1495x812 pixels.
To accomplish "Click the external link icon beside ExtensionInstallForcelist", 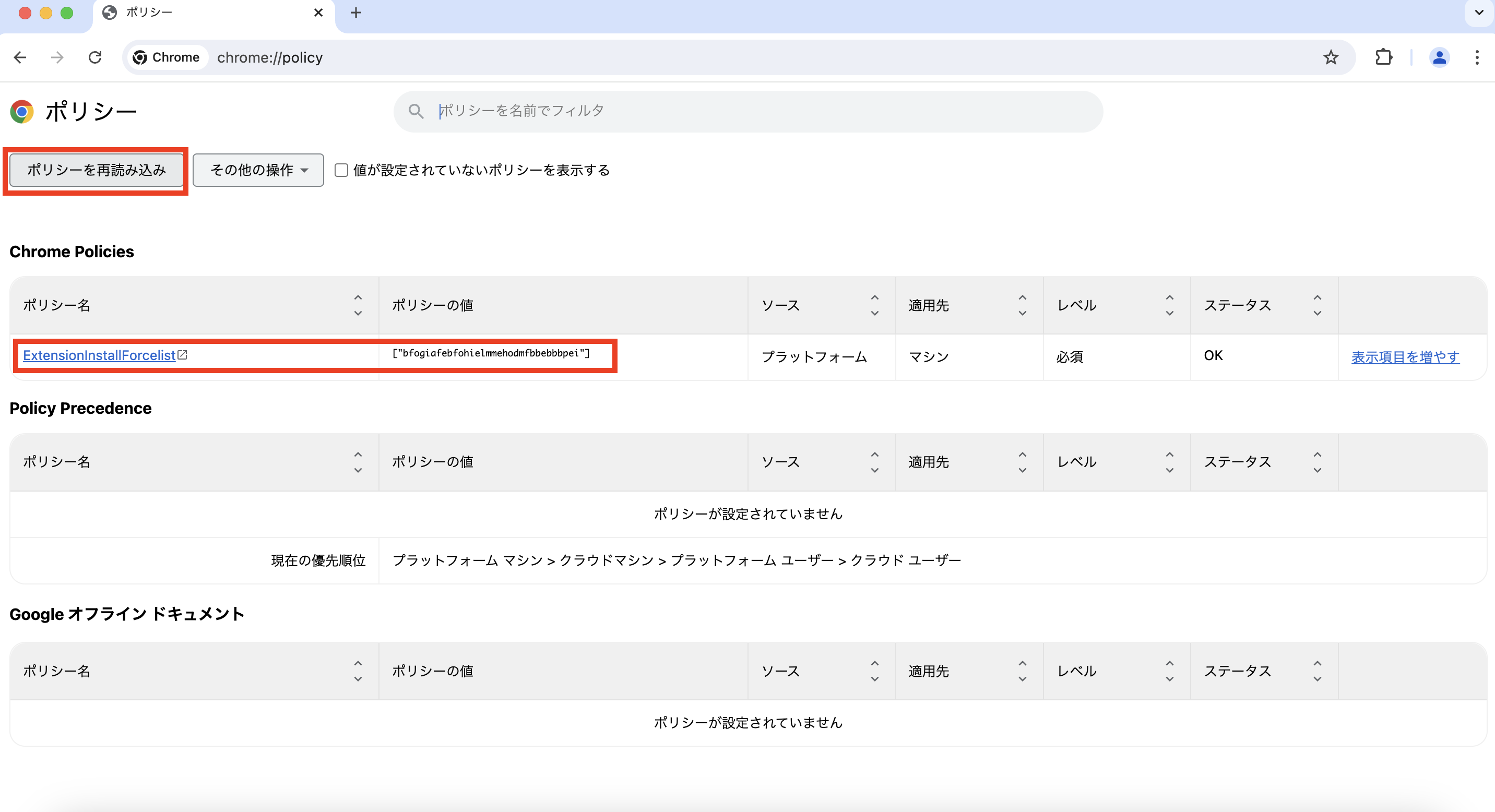I will pyautogui.click(x=182, y=355).
